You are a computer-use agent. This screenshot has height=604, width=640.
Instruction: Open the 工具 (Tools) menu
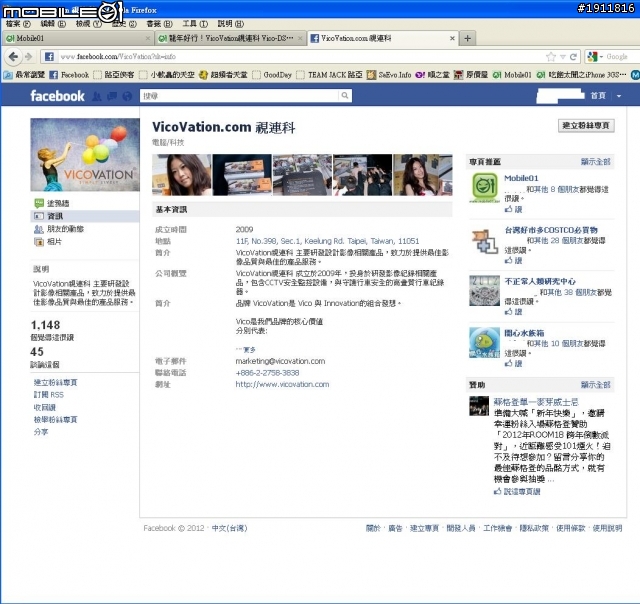pyautogui.click(x=195, y=24)
